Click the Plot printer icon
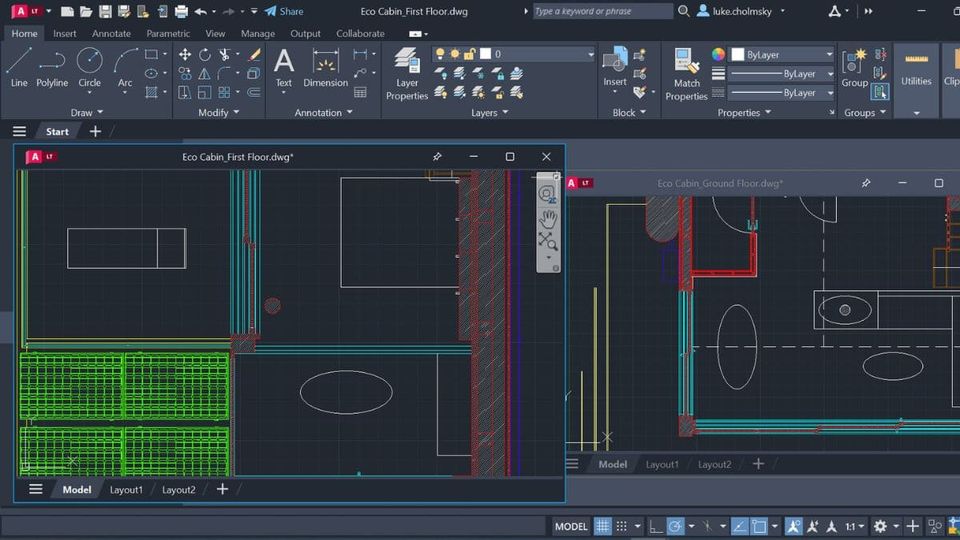This screenshot has height=540, width=960. point(181,11)
